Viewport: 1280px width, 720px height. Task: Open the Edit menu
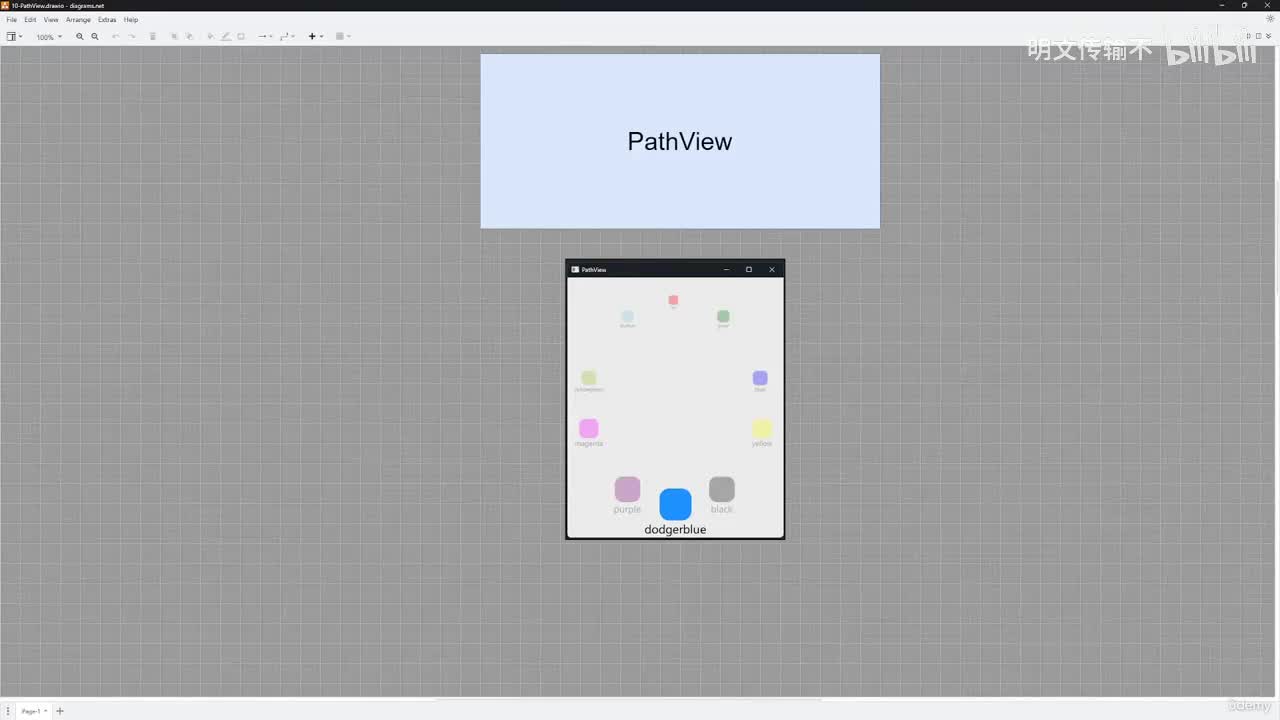(30, 20)
